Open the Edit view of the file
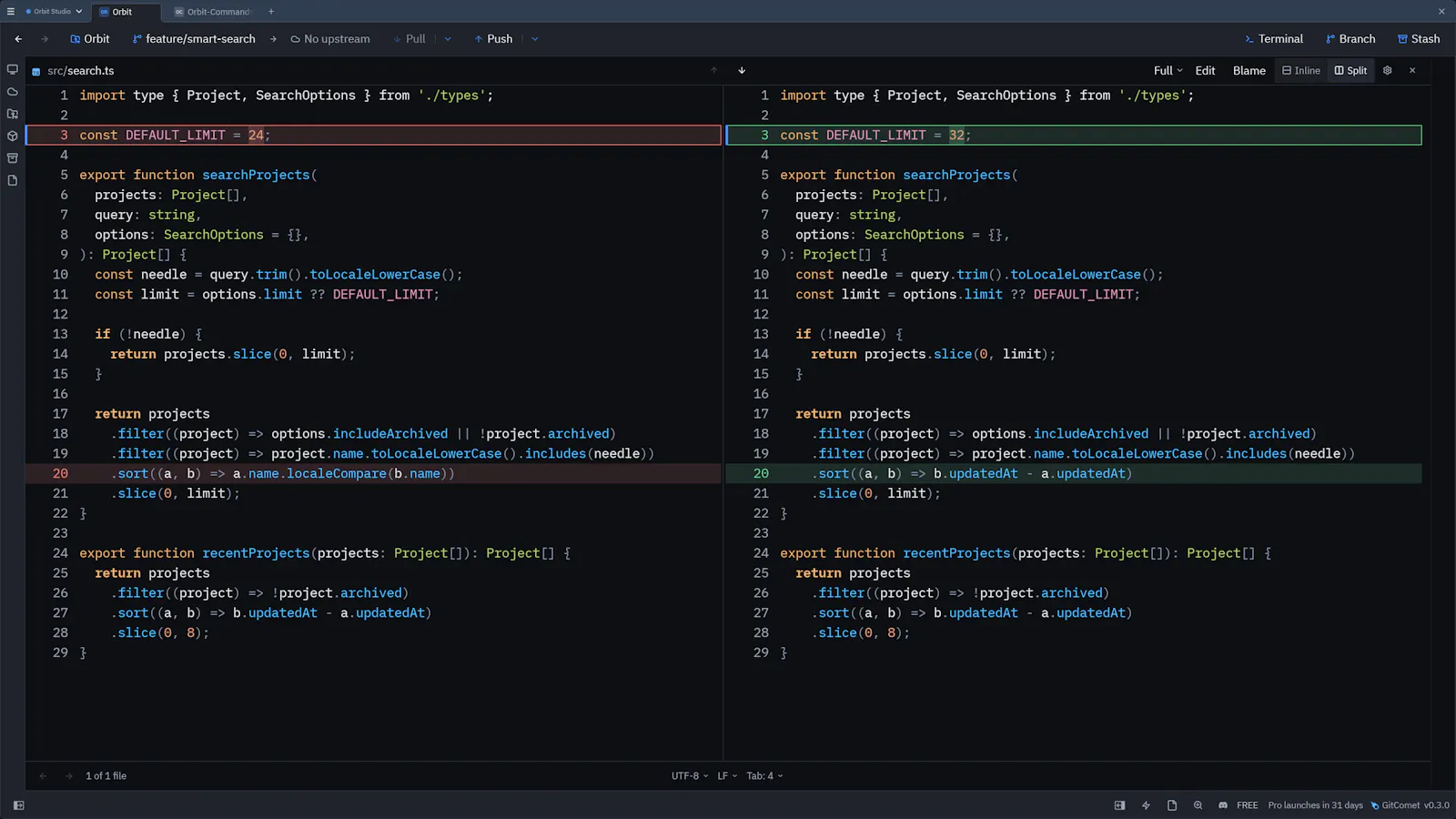The height and width of the screenshot is (819, 1456). [x=1205, y=70]
